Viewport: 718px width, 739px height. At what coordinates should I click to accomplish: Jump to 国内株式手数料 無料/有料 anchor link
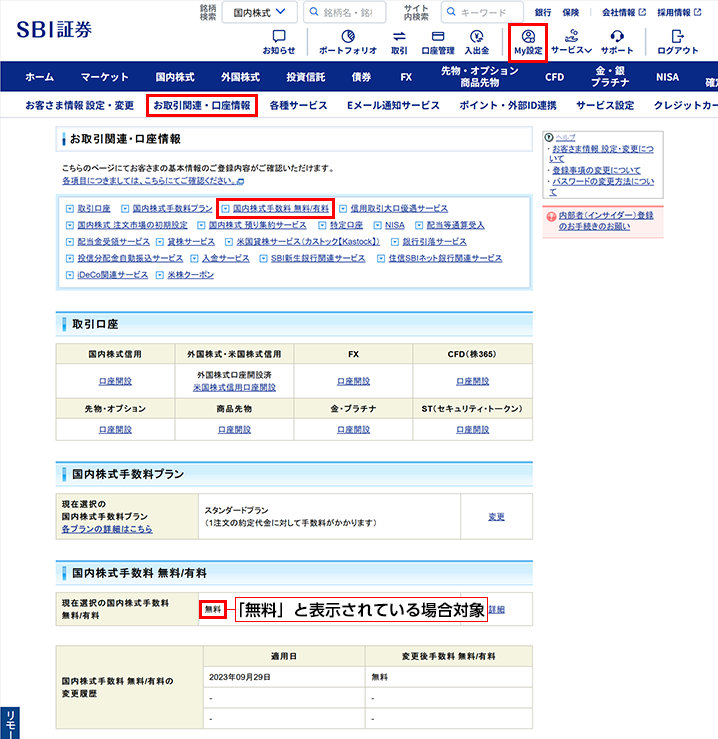pos(281,208)
